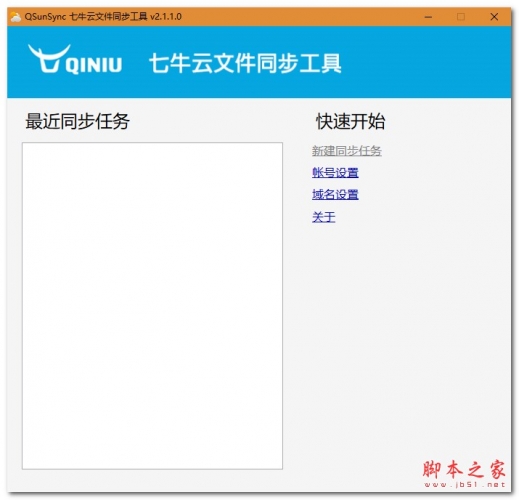The height and width of the screenshot is (500, 519).
Task: Click the QSunSync cloud icon in title bar
Action: pyautogui.click(x=15, y=17)
